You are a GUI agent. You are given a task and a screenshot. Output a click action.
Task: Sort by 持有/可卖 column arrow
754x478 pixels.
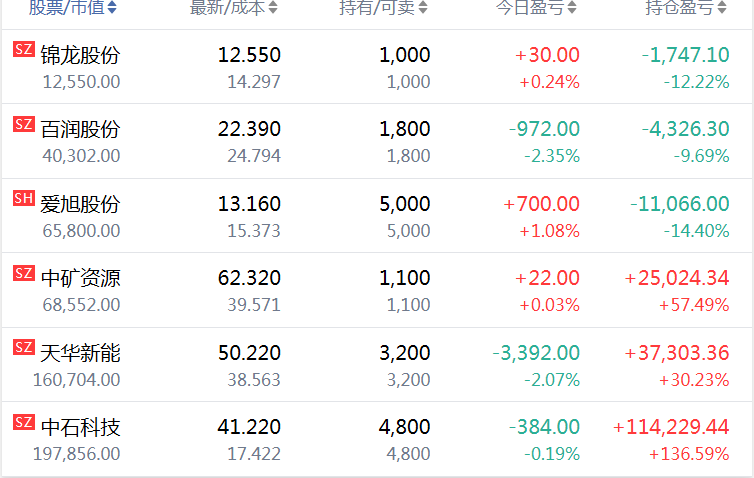click(423, 8)
